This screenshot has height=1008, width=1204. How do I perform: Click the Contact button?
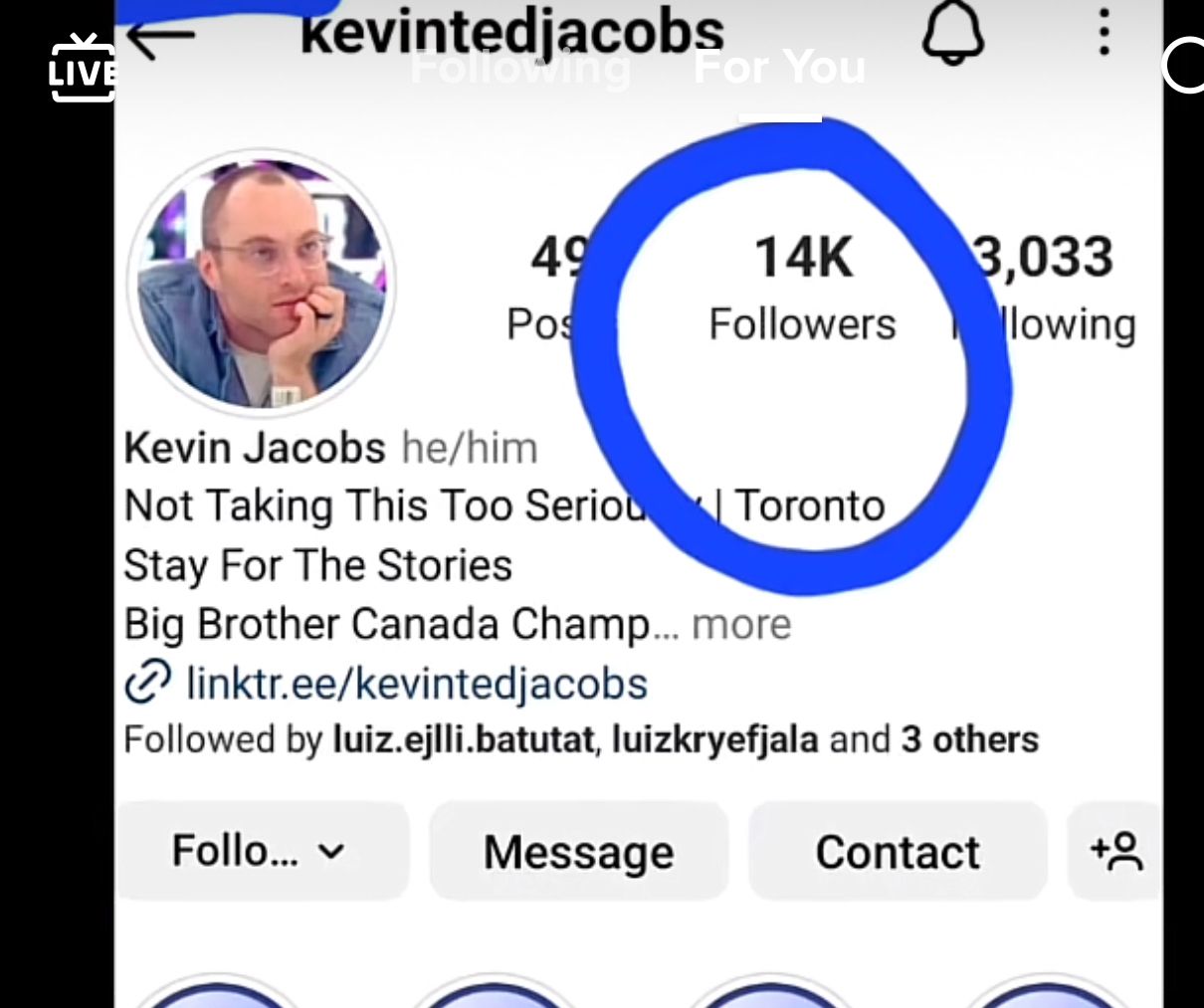[898, 853]
